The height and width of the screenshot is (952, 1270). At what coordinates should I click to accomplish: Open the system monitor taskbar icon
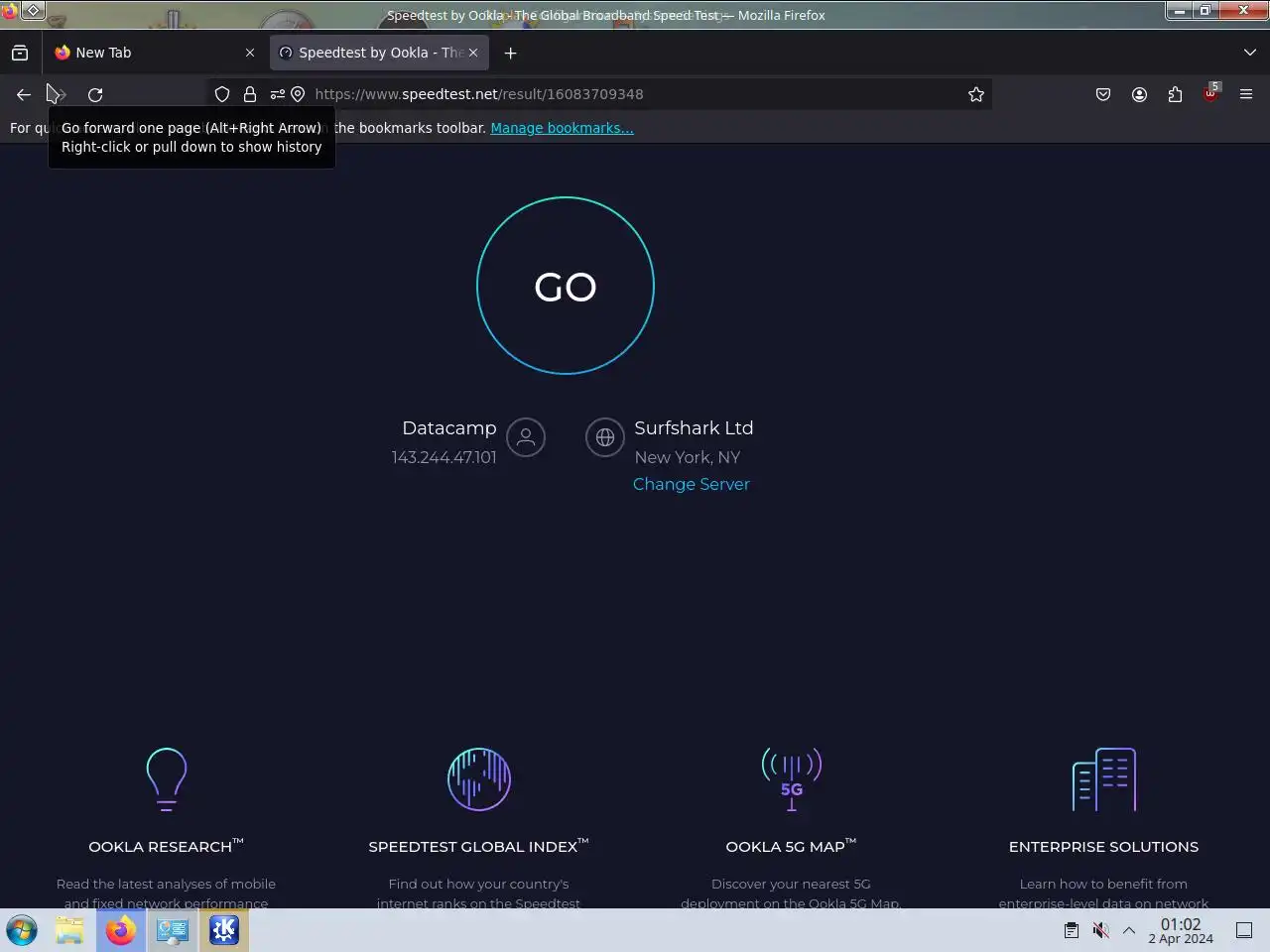pyautogui.click(x=173, y=930)
